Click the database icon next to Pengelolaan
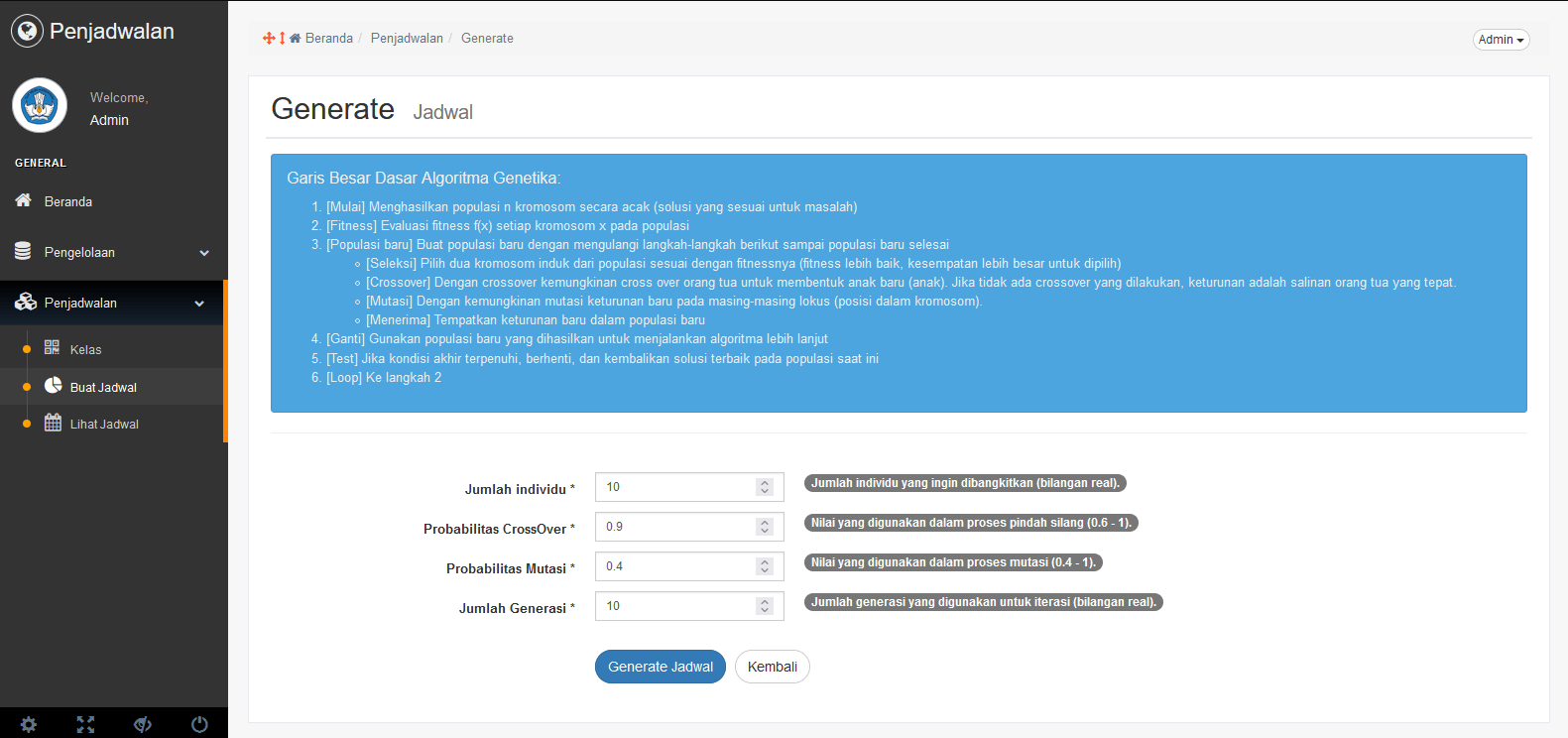Viewport: 1568px width, 738px height. (23, 251)
